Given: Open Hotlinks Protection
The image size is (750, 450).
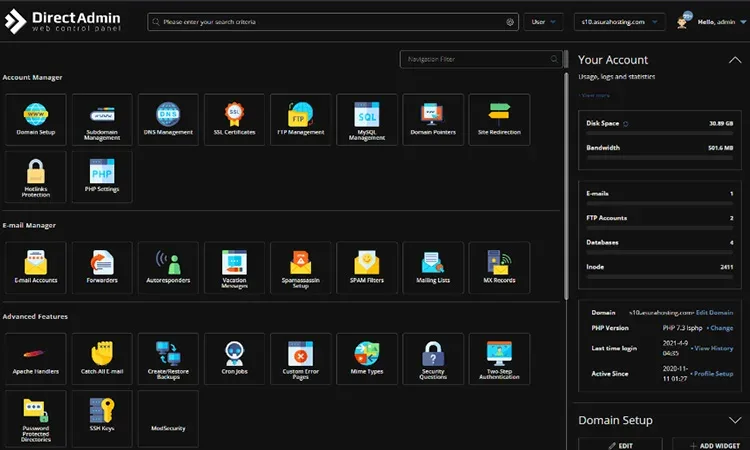Looking at the screenshot, I should coord(36,177).
